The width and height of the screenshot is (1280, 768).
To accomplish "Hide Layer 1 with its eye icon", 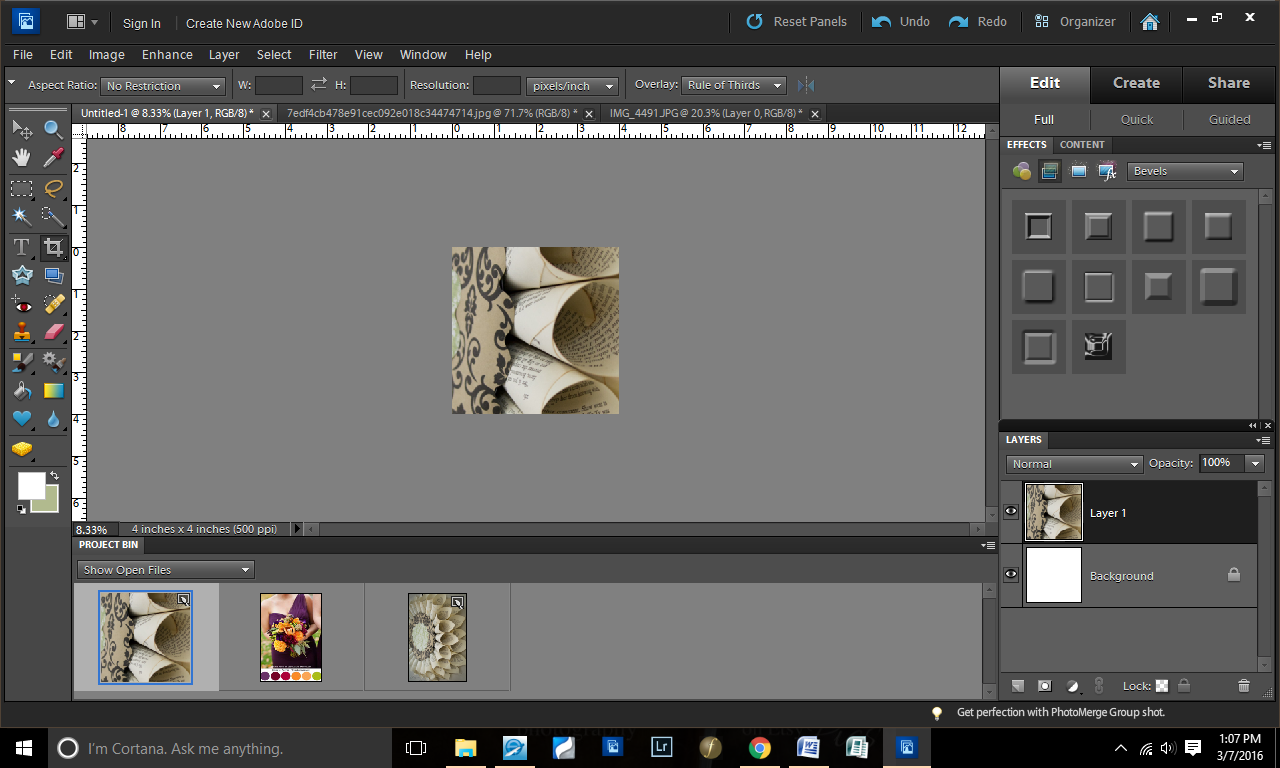I will click(1011, 512).
